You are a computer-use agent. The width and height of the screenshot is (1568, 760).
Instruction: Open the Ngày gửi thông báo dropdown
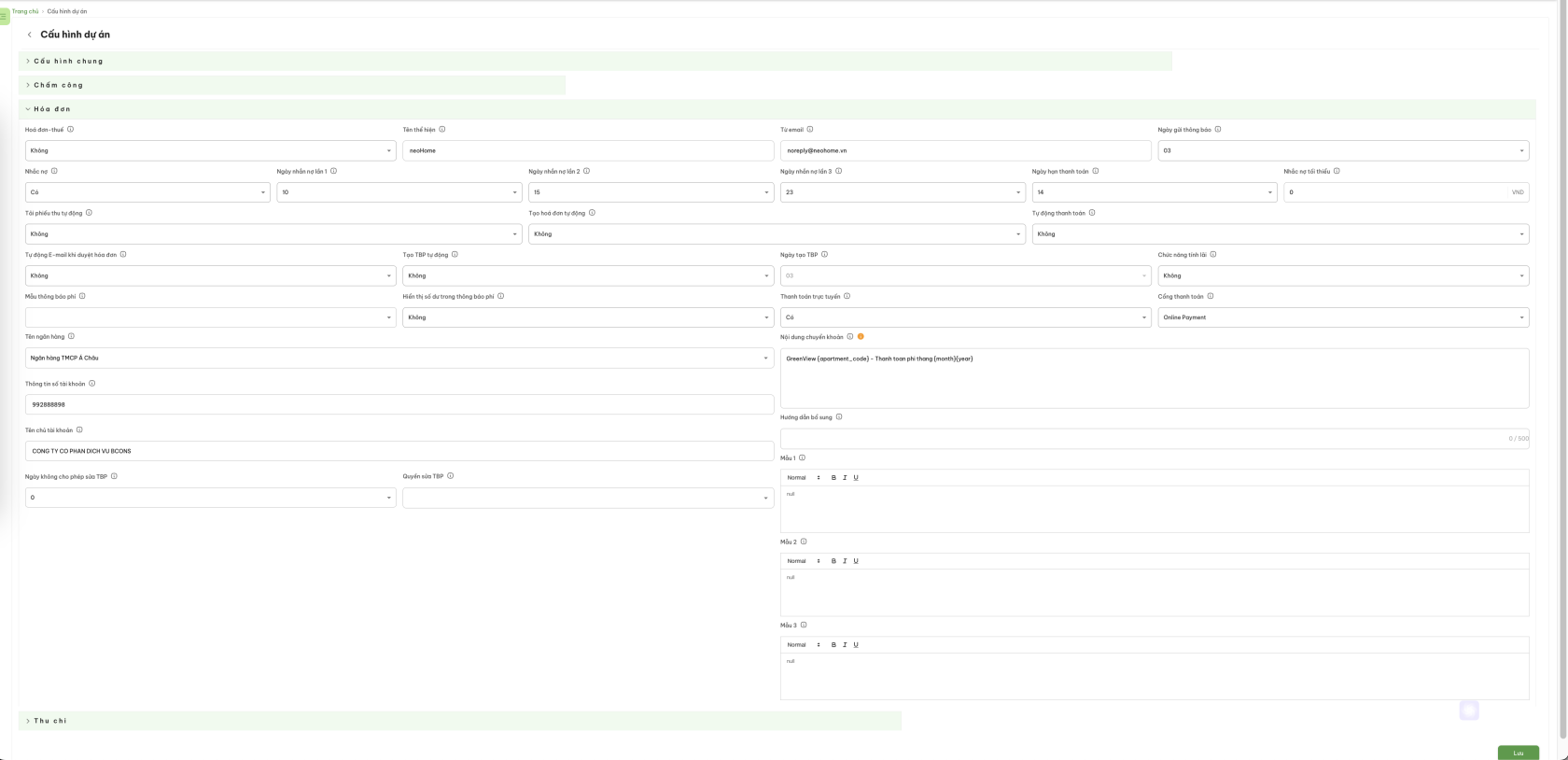tap(1343, 150)
